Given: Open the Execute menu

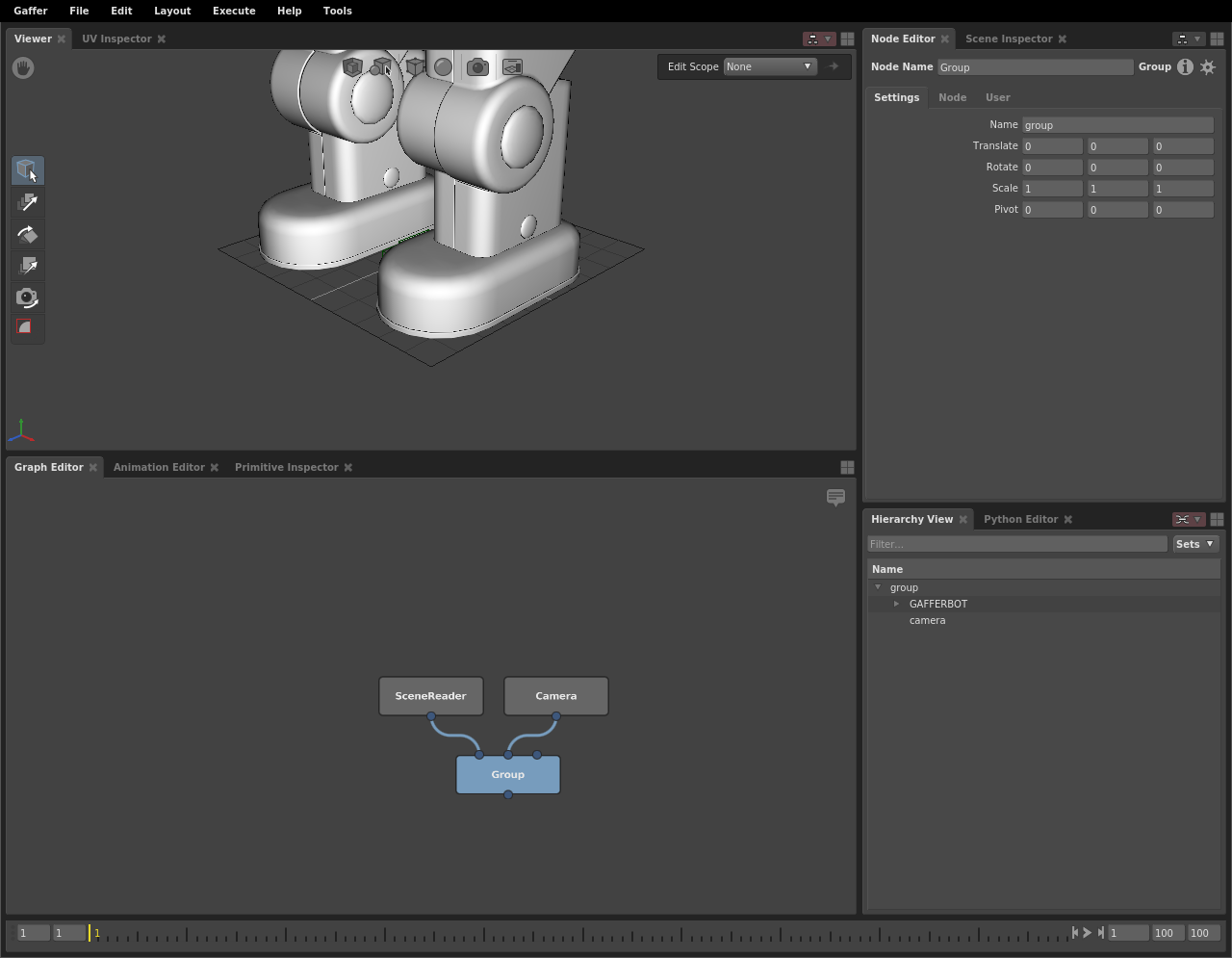Looking at the screenshot, I should 234,11.
